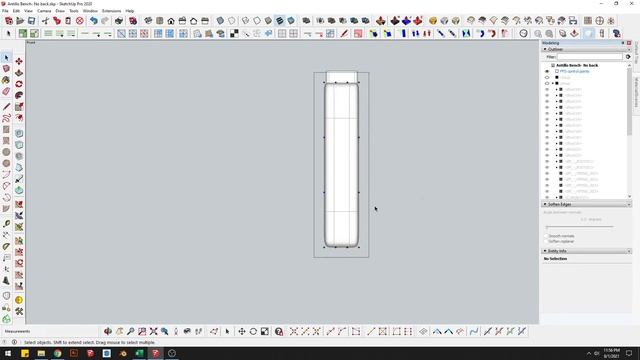Image resolution: width=640 pixels, height=360 pixels.
Task: Collapse the Soften Edges panel section
Action: point(545,204)
